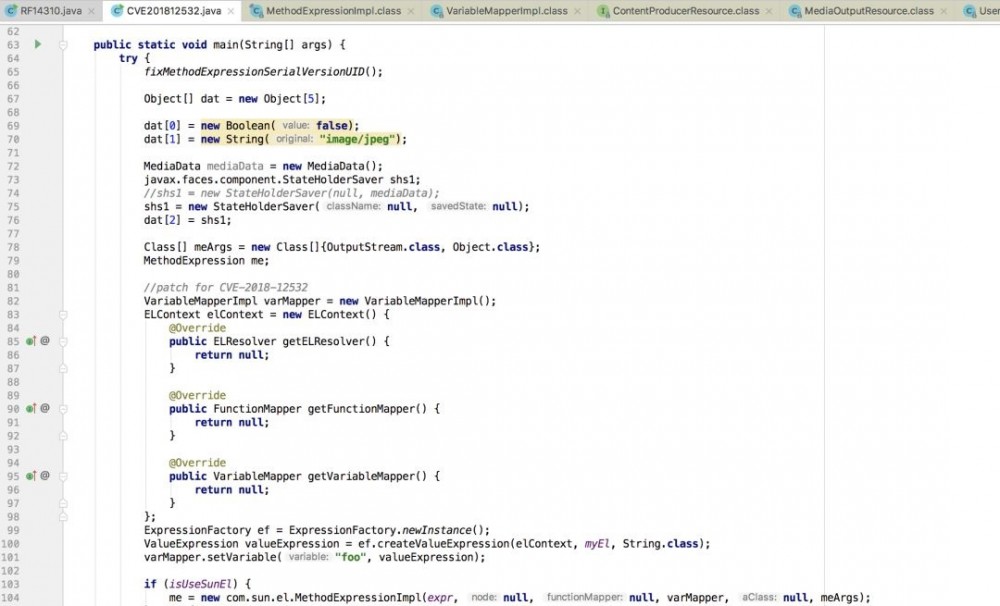
Task: Click the ExpressionFactory.newInstance call
Action: coord(389,530)
